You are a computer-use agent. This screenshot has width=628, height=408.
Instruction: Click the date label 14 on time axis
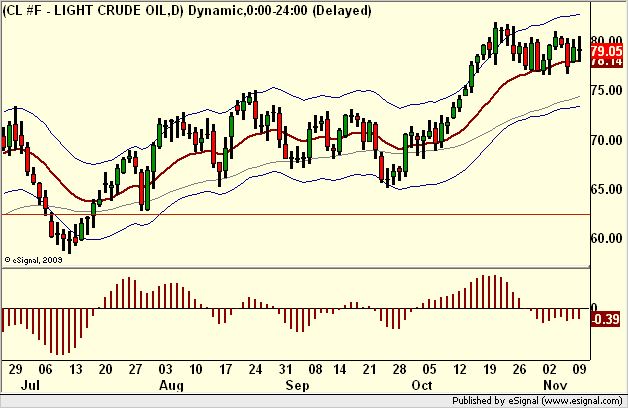340,369
